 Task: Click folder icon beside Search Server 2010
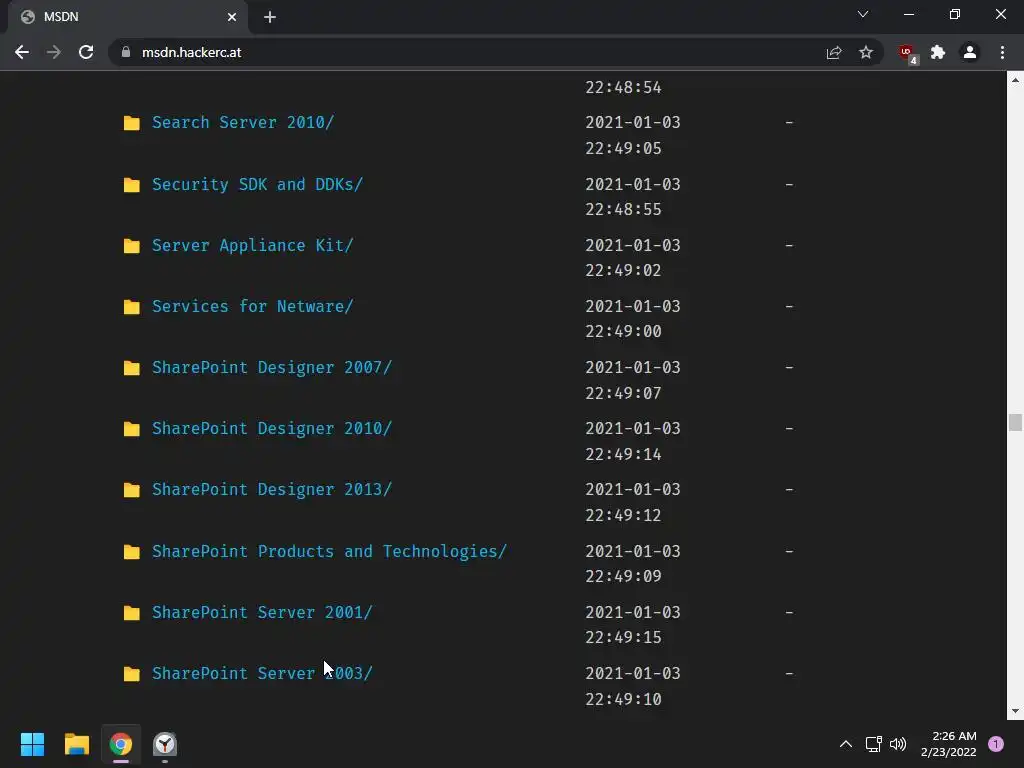tap(132, 123)
